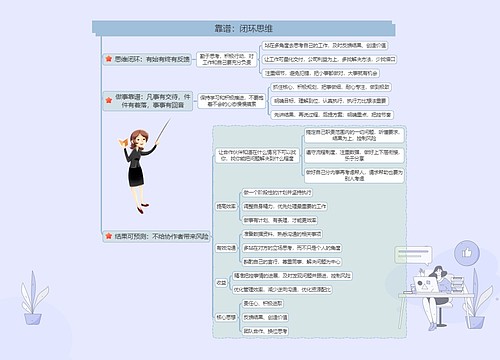Select the 提高效率 branch node
The width and height of the screenshot is (500, 360).
[226, 206]
